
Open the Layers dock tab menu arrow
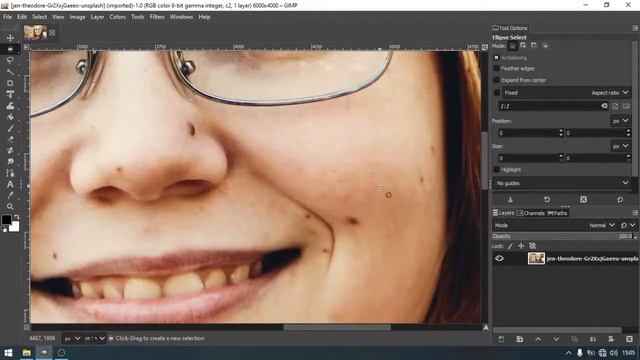[635, 213]
